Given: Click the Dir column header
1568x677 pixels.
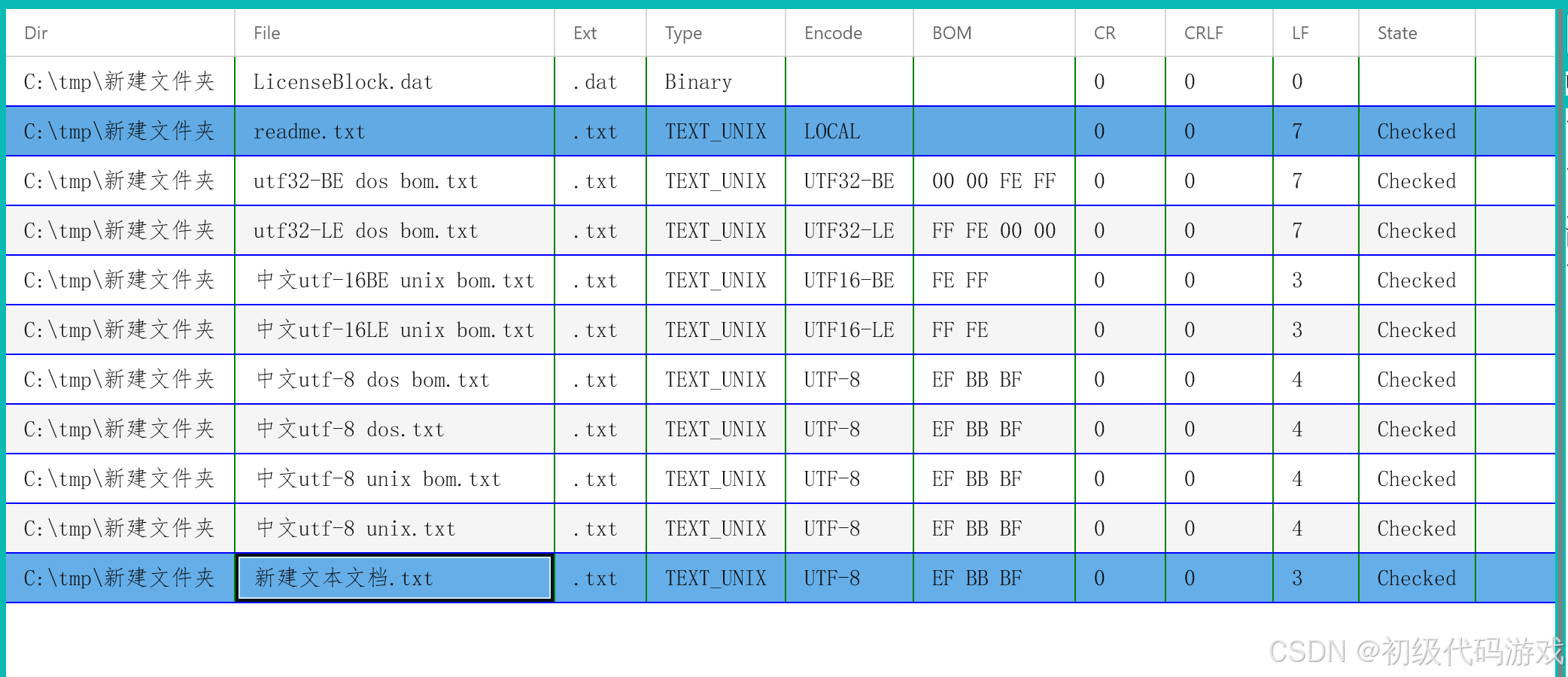Looking at the screenshot, I should coord(35,33).
